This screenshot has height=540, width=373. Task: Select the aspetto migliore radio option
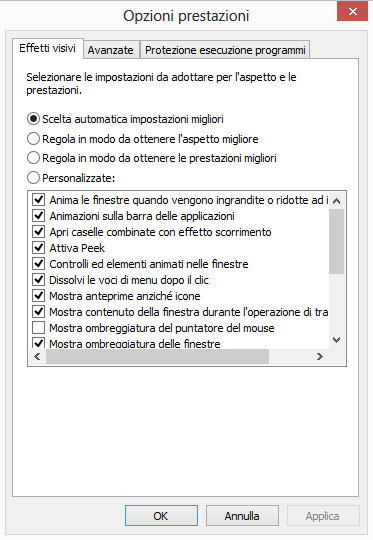point(33,139)
